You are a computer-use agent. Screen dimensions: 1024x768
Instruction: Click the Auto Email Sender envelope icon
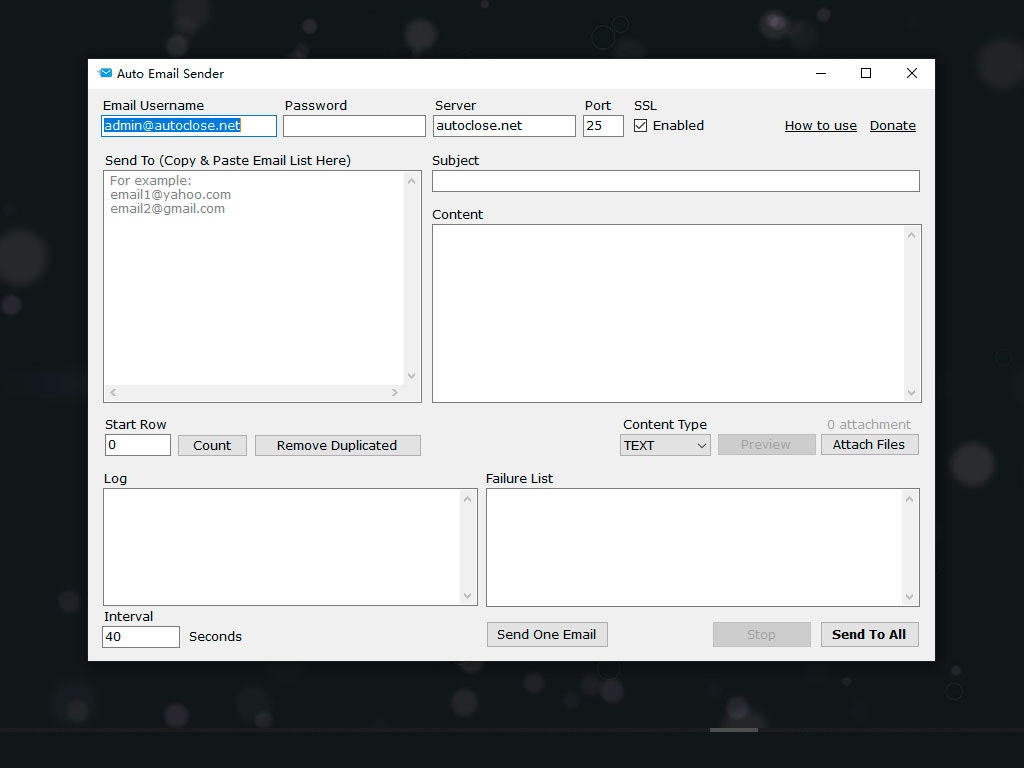104,73
